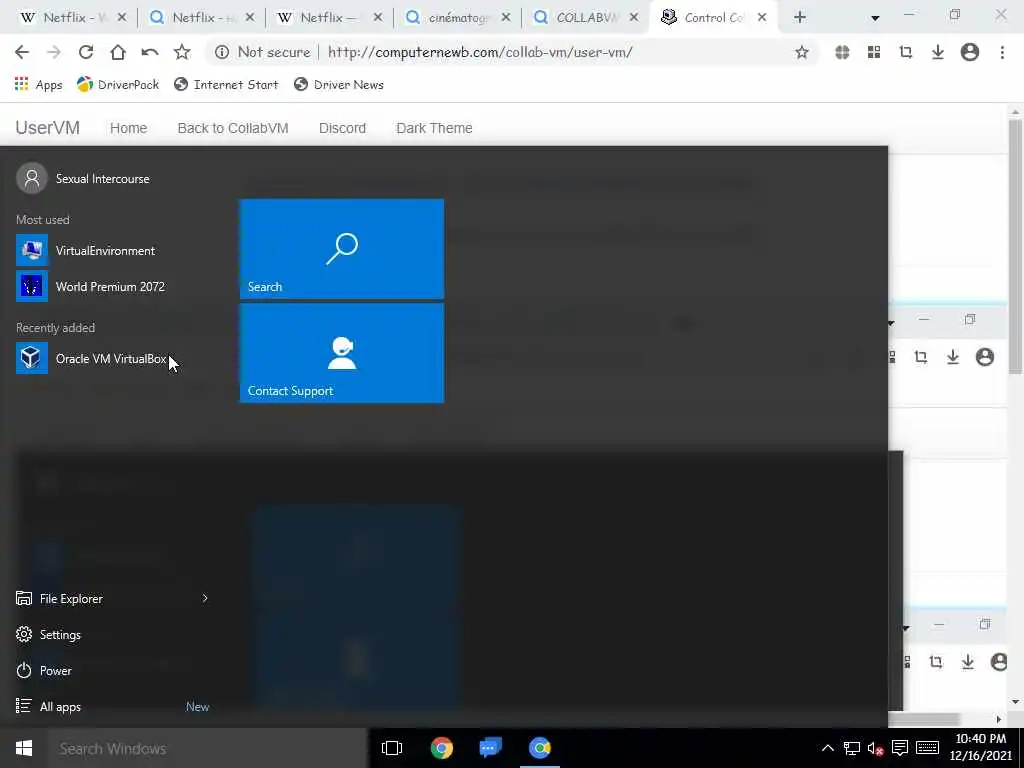The height and width of the screenshot is (768, 1024).
Task: Open Apps bookmark grid icon
Action: 22,84
